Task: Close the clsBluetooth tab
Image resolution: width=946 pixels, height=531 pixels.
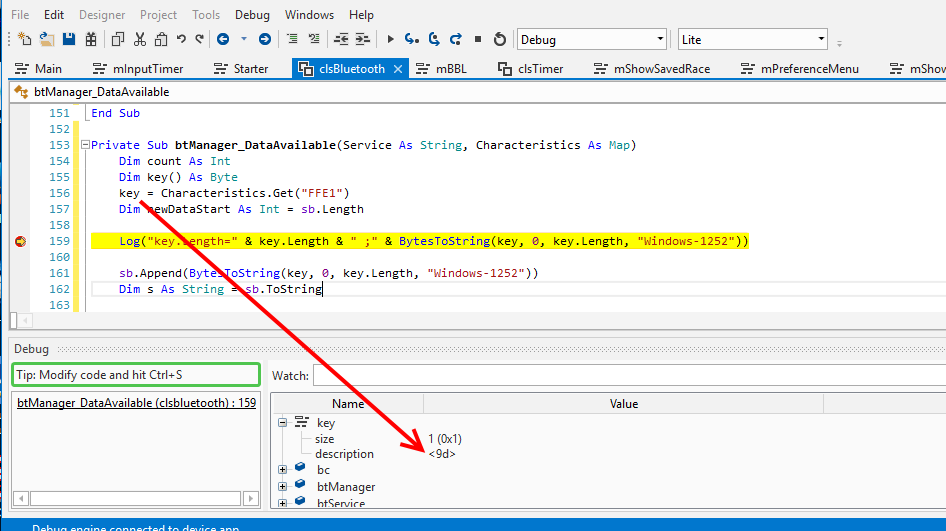Action: pyautogui.click(x=397, y=69)
